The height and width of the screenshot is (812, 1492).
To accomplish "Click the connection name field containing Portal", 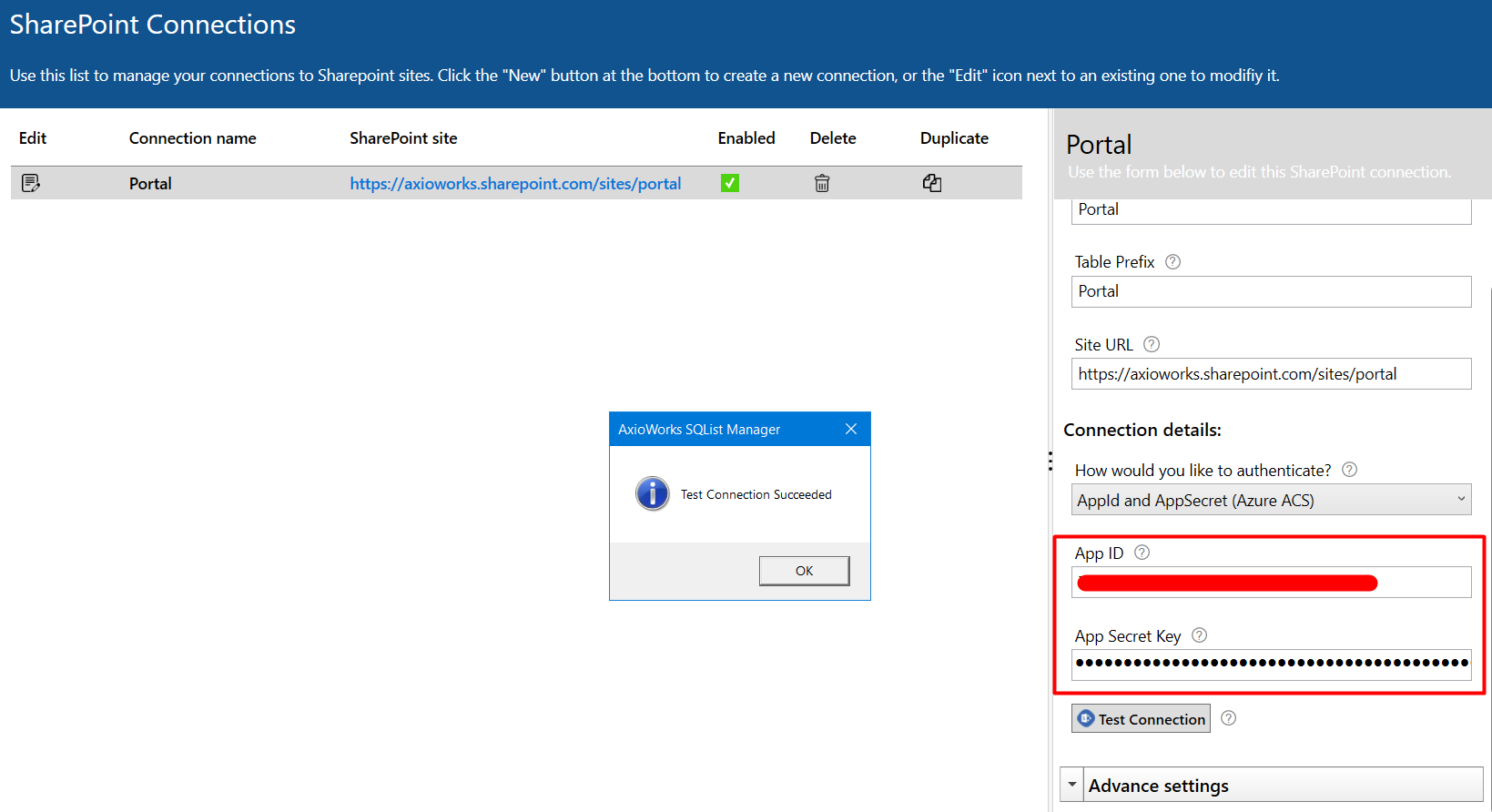I will pyautogui.click(x=1272, y=210).
